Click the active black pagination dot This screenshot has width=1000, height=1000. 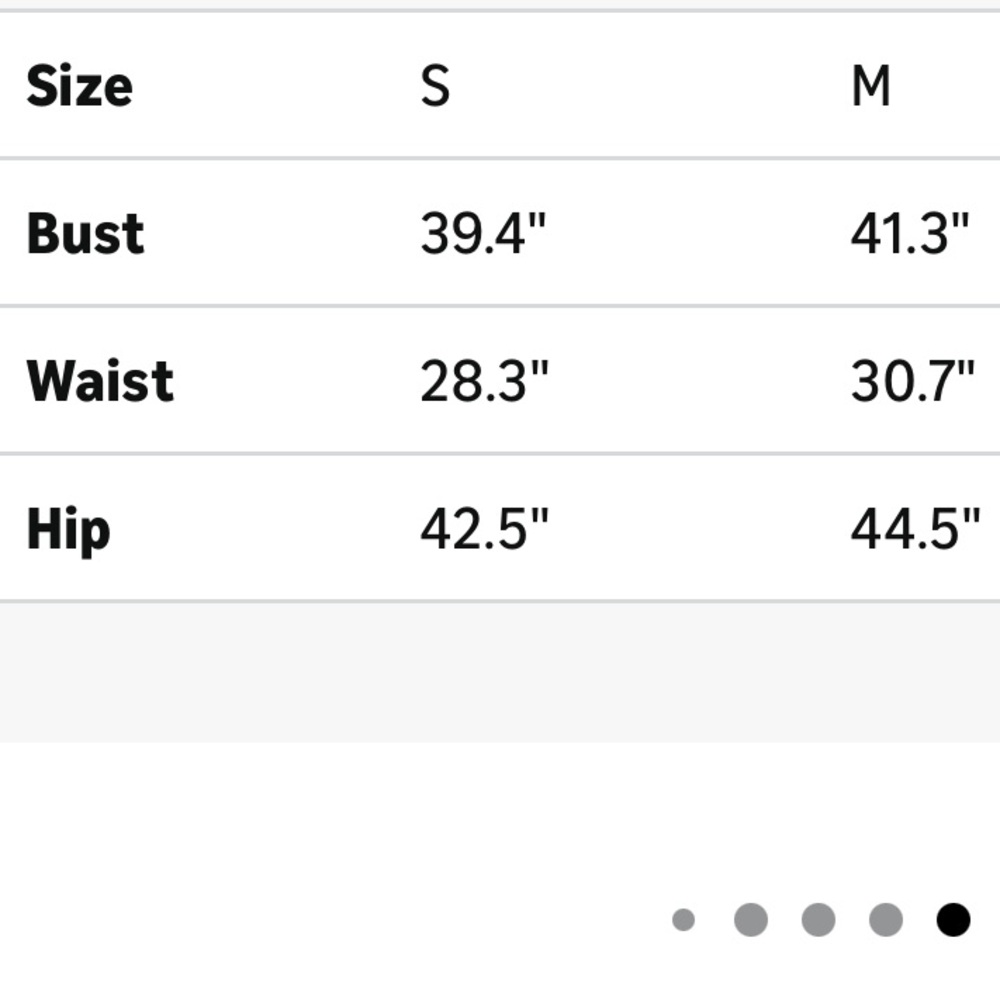pos(953,920)
